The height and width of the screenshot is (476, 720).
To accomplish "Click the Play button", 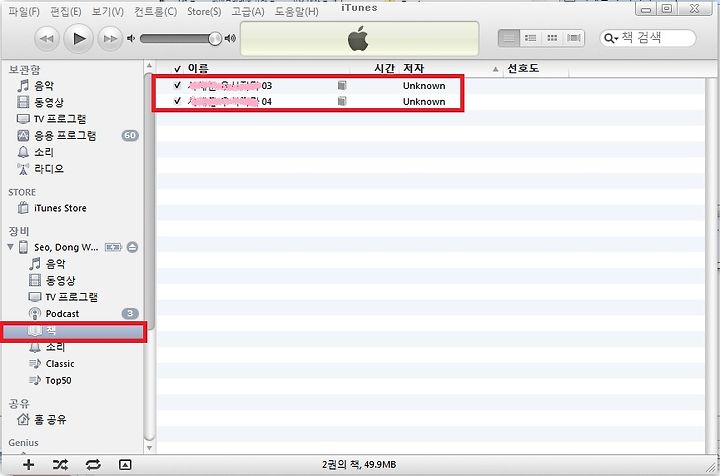I will (79, 39).
